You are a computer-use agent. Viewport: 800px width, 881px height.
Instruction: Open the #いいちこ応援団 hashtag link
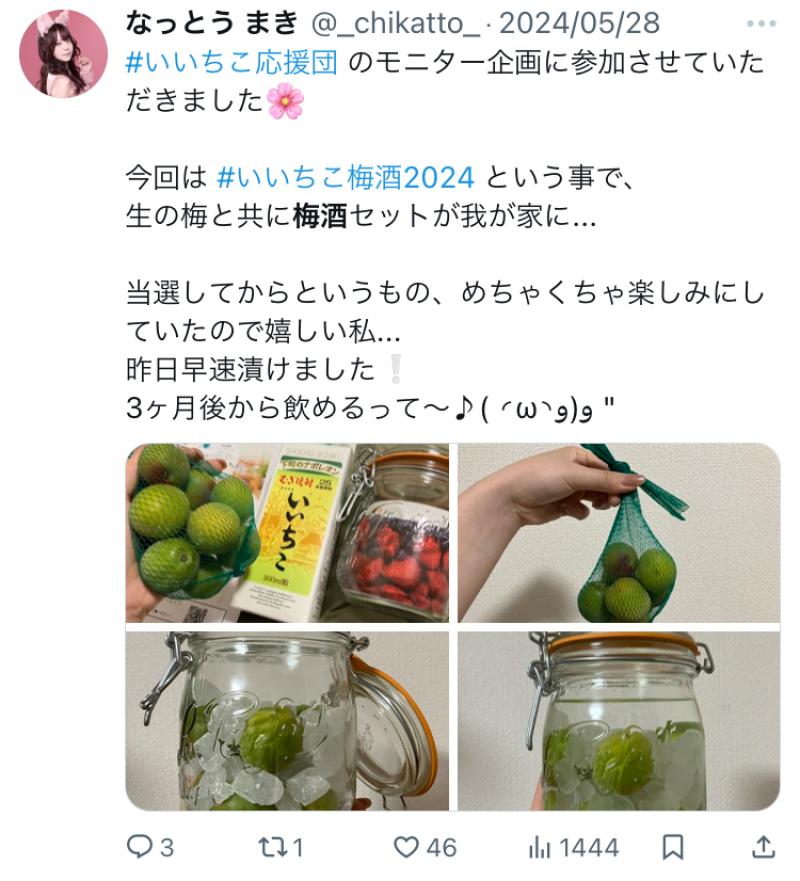231,62
